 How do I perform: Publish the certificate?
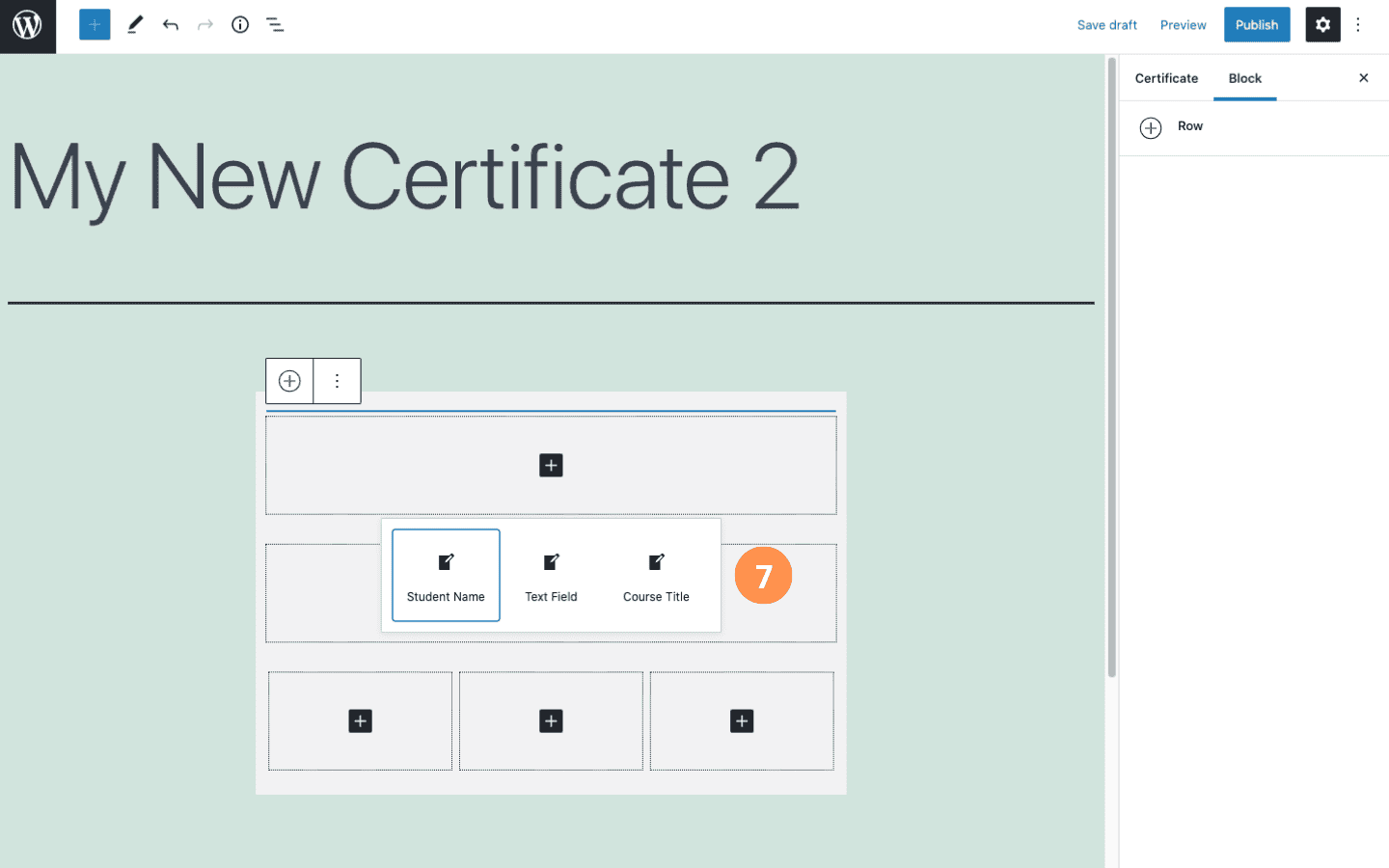click(1257, 25)
